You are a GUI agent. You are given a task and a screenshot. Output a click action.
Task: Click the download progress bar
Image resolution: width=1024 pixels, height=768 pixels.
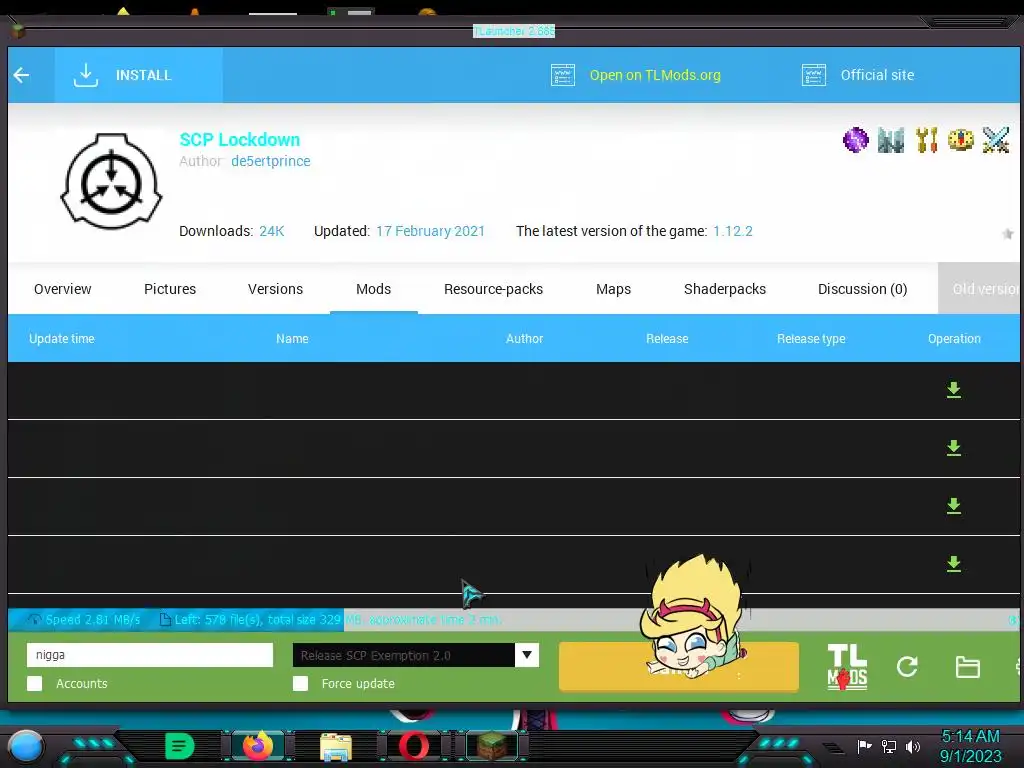(514, 620)
